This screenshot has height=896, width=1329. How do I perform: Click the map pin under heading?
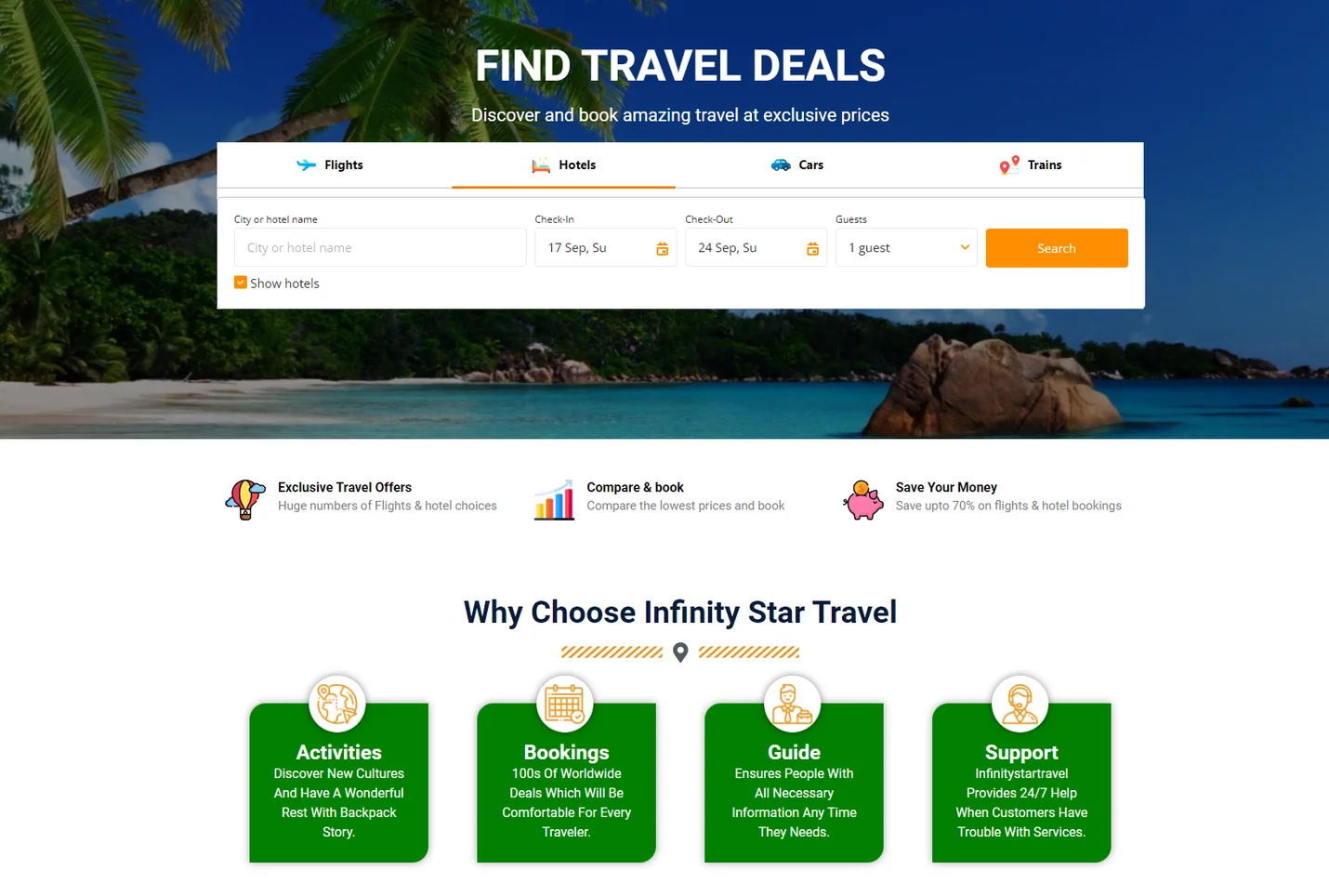[680, 652]
